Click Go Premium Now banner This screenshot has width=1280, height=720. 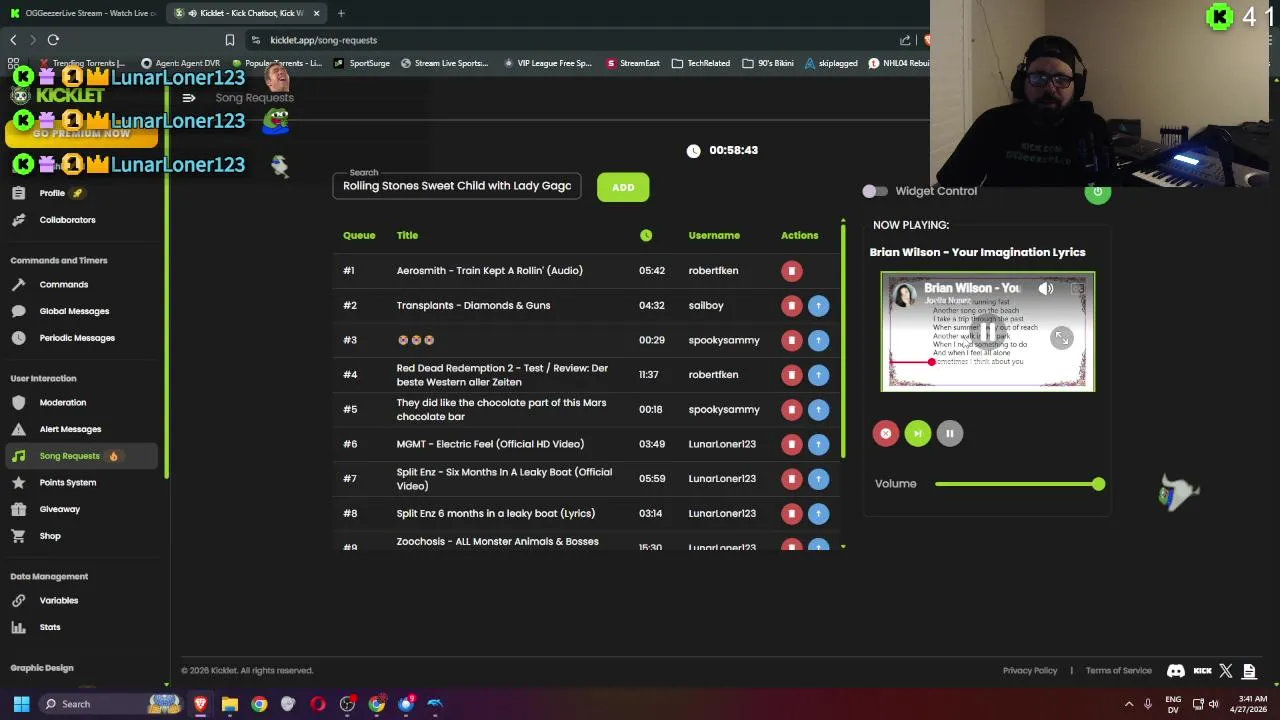[81, 134]
